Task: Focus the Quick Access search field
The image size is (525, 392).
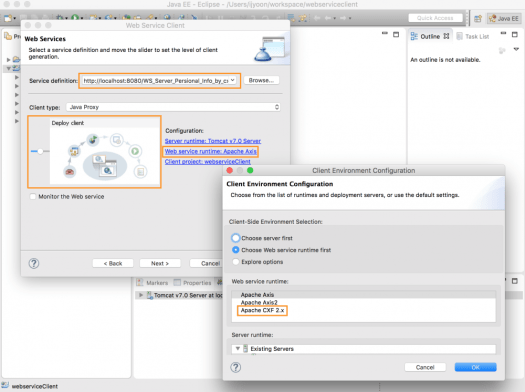Action: pyautogui.click(x=435, y=18)
